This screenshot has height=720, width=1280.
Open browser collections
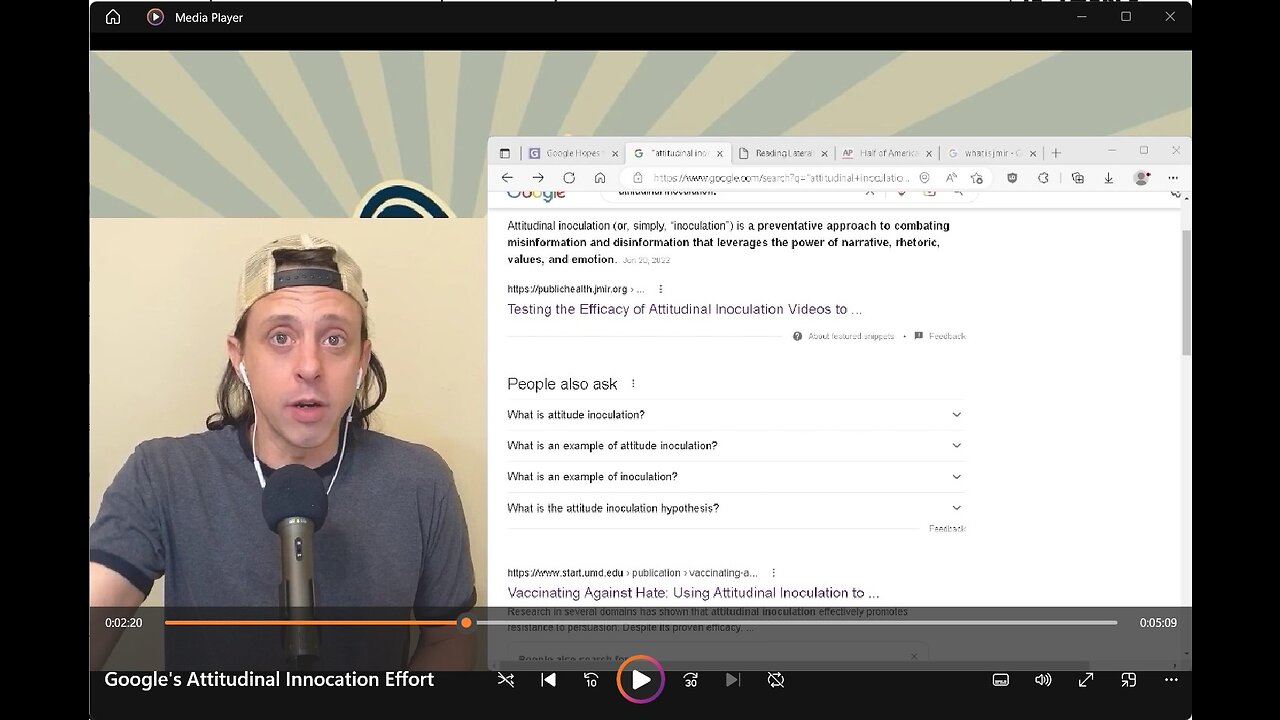tap(1077, 178)
